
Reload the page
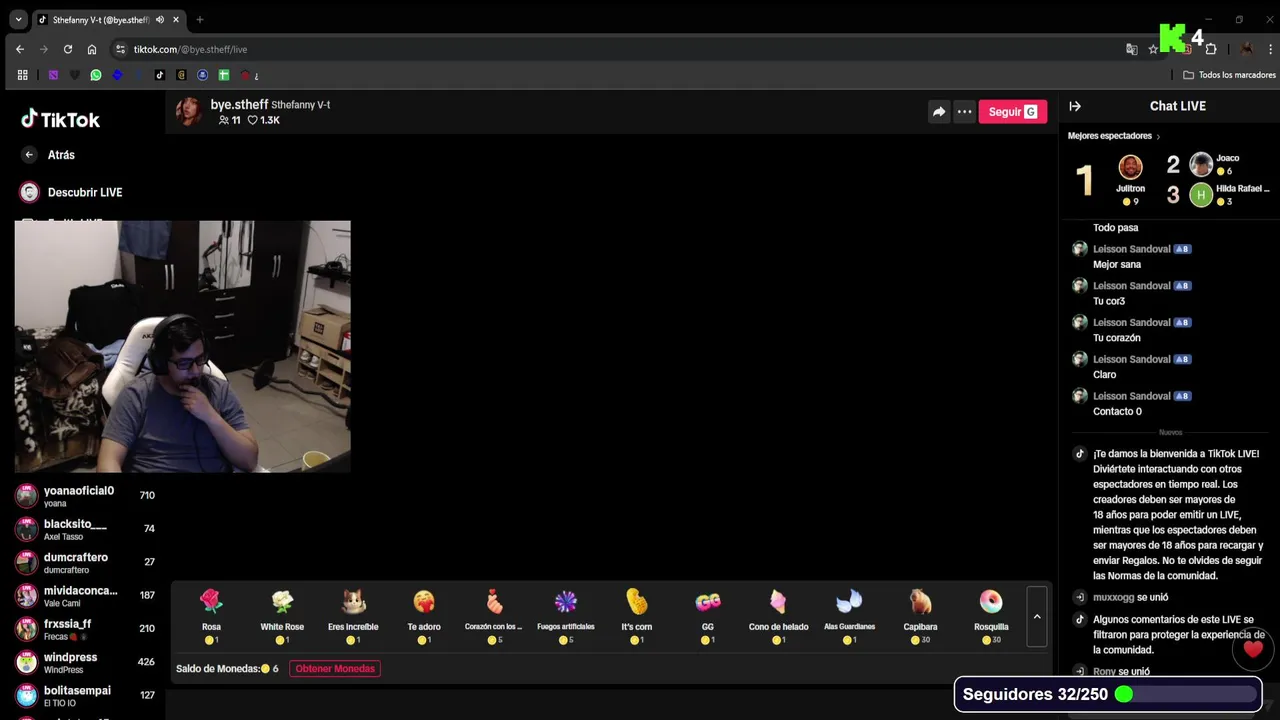coord(68,49)
